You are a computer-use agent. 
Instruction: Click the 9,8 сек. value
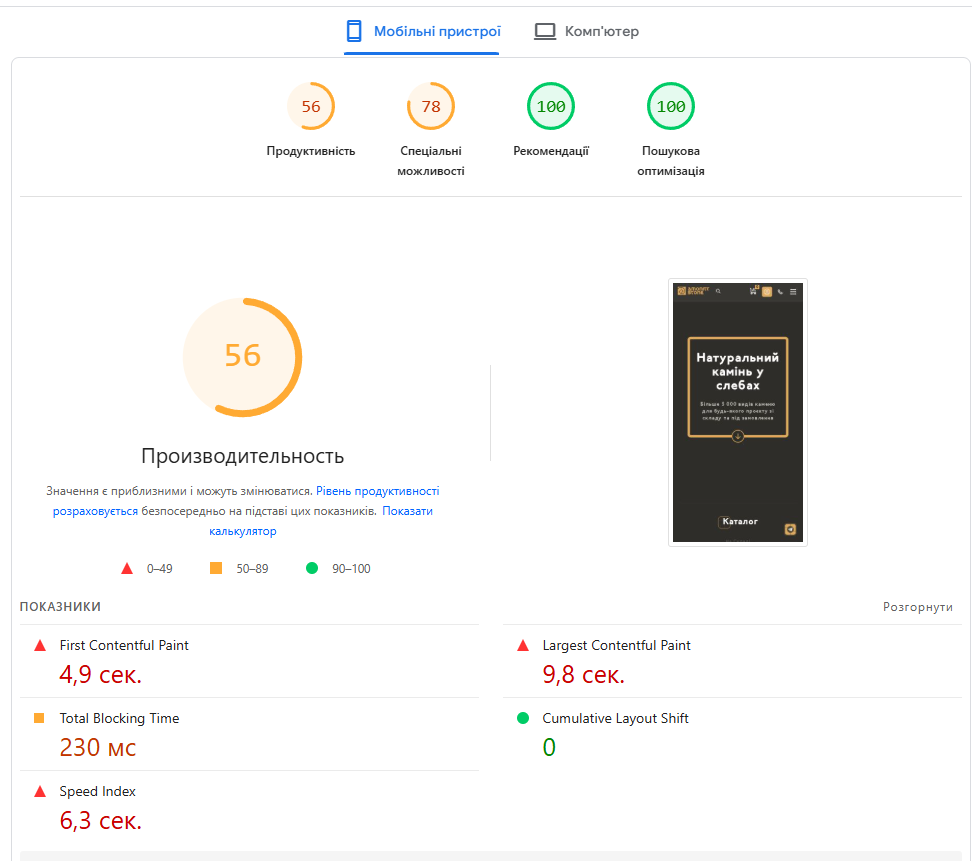(x=583, y=674)
